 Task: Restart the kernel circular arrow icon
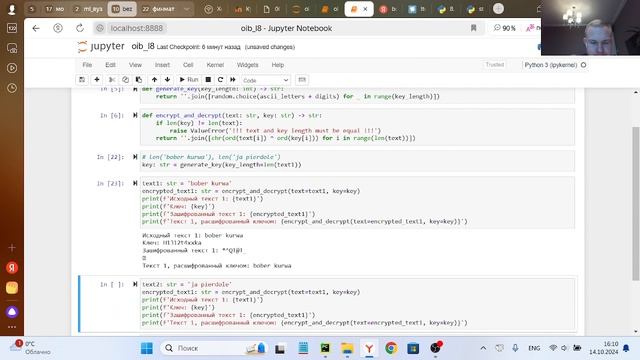click(x=220, y=80)
